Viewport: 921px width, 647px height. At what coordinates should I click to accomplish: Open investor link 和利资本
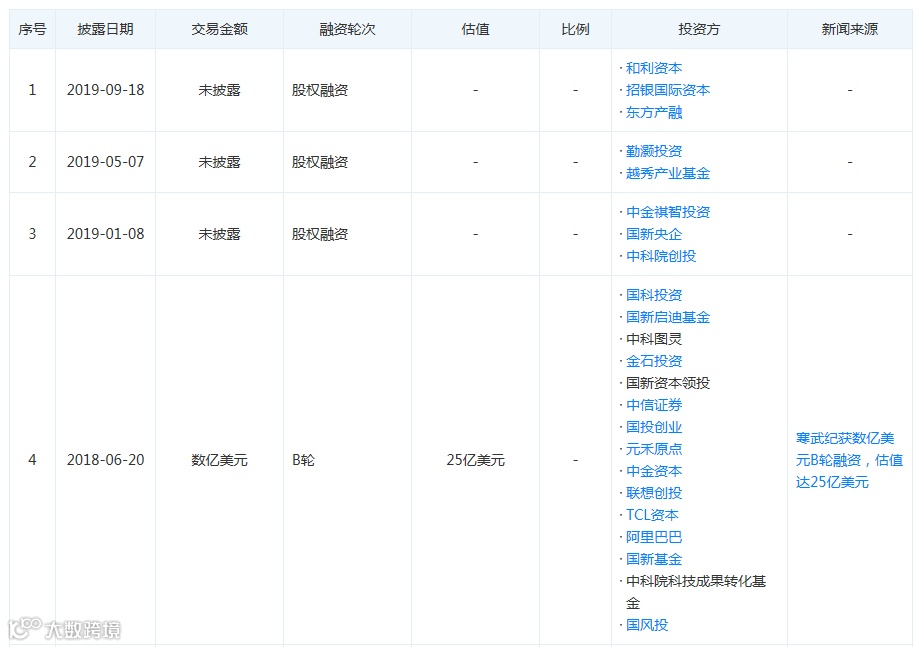coord(654,68)
